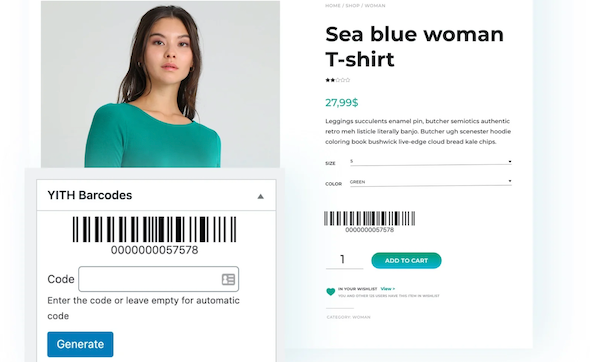Click the star rating below product title
This screenshot has height=362, width=590.
click(x=338, y=80)
